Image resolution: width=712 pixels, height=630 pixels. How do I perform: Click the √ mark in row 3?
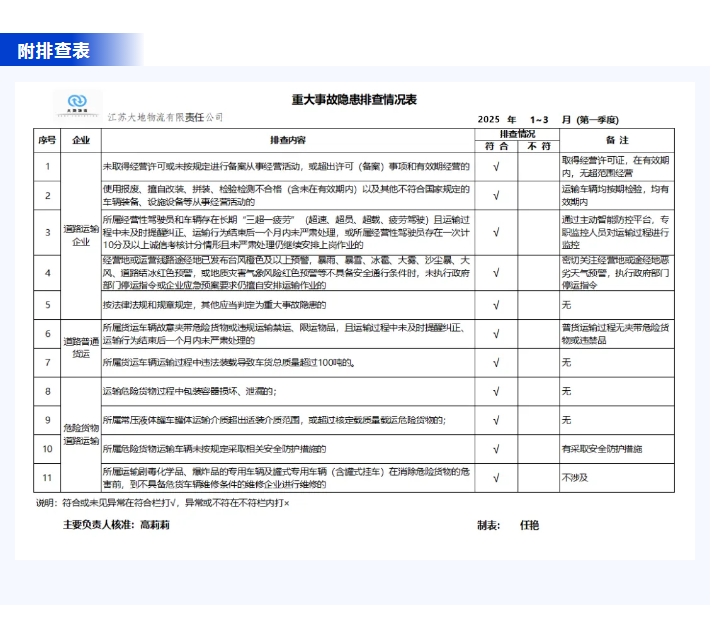[x=496, y=233]
